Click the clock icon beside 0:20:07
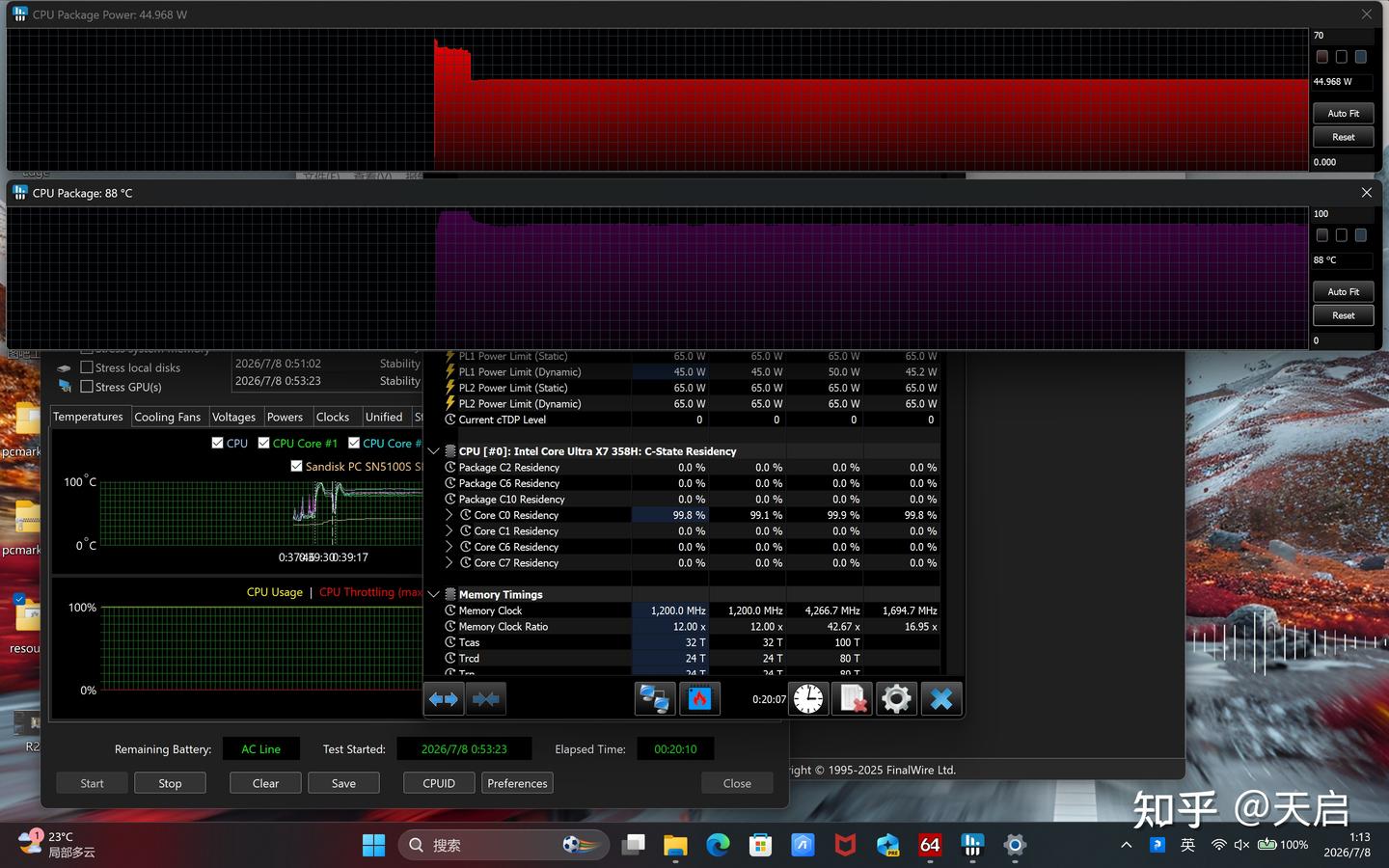Viewport: 1389px width, 868px height. (x=808, y=699)
